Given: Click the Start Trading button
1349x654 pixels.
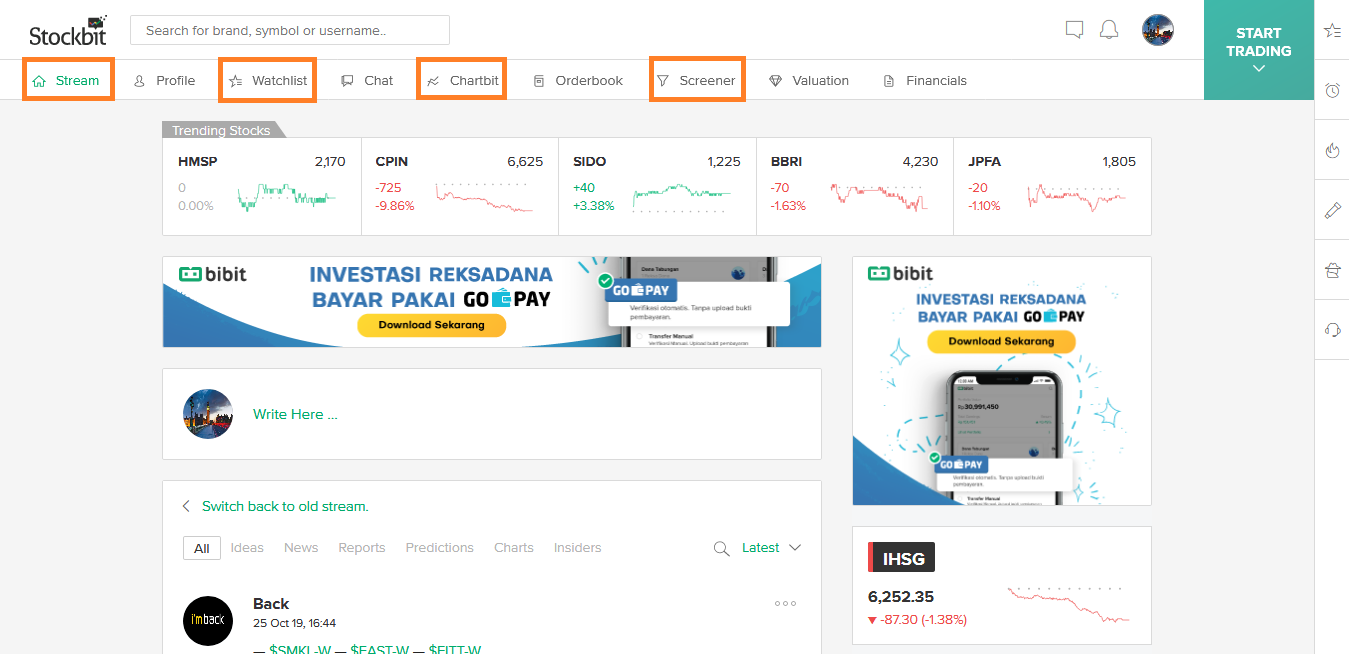Looking at the screenshot, I should [x=1259, y=49].
